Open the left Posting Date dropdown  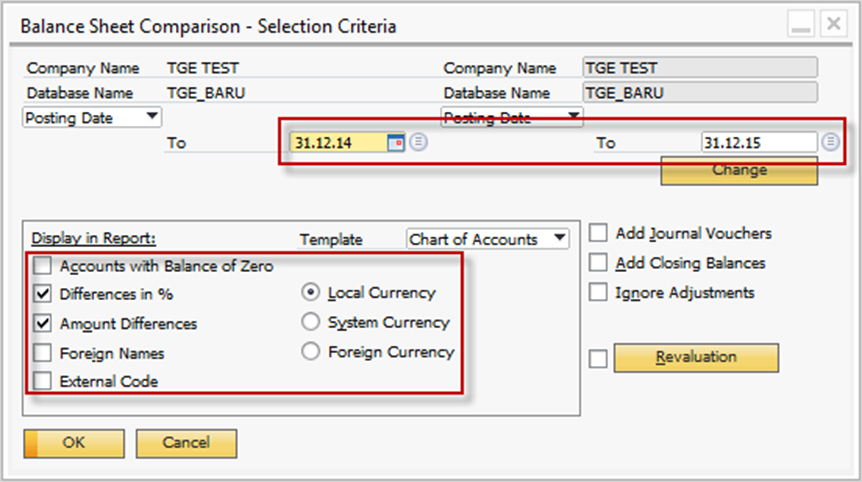92,117
